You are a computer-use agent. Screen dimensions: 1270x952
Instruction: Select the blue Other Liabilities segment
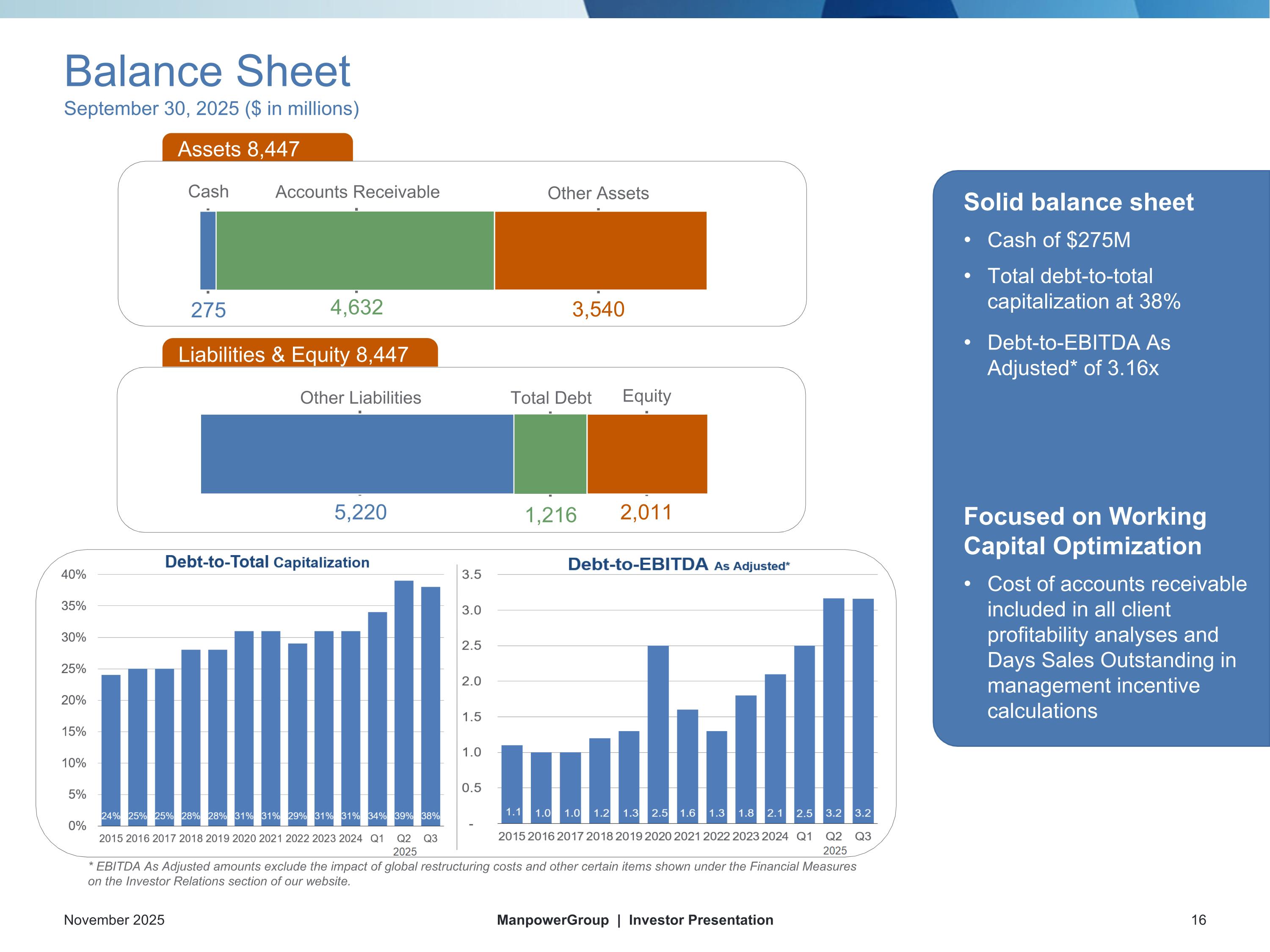pos(356,454)
